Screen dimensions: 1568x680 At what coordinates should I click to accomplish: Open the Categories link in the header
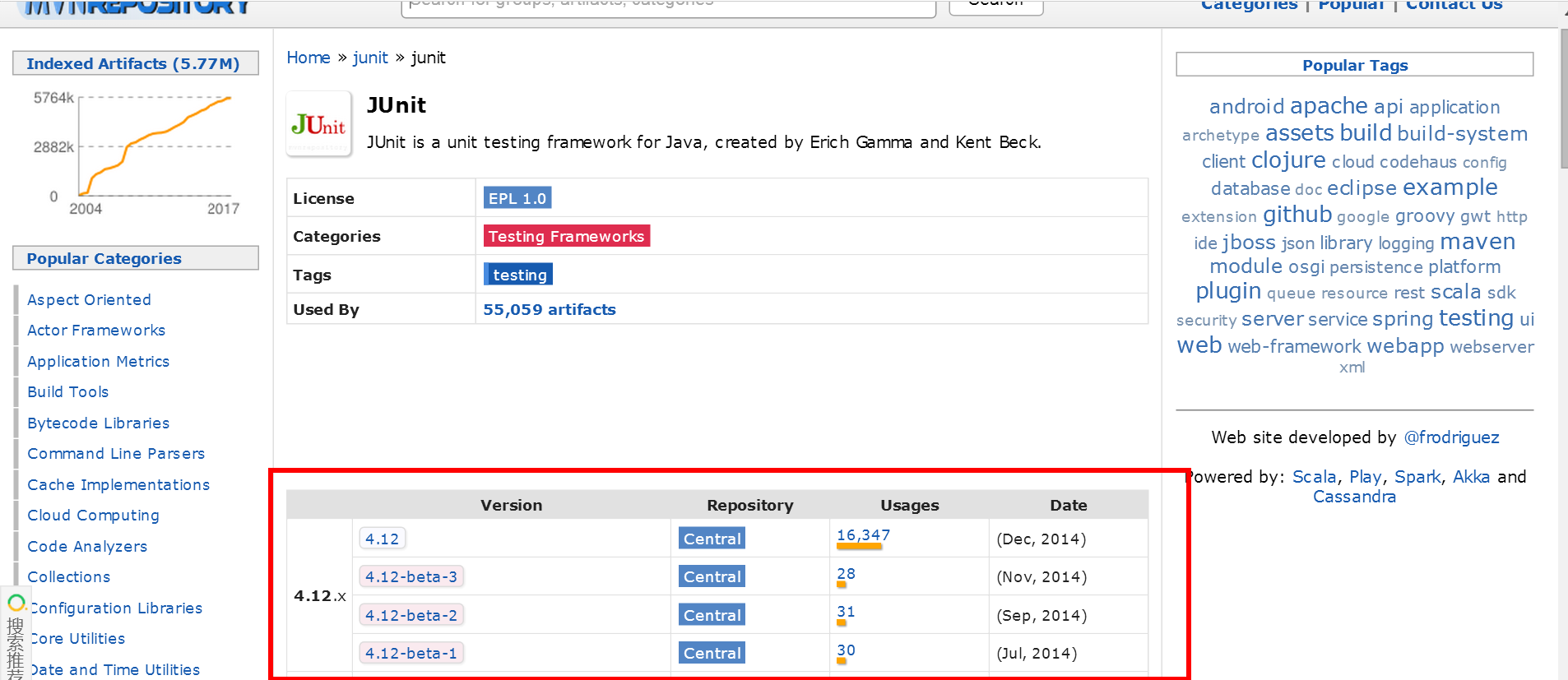coord(1249,5)
